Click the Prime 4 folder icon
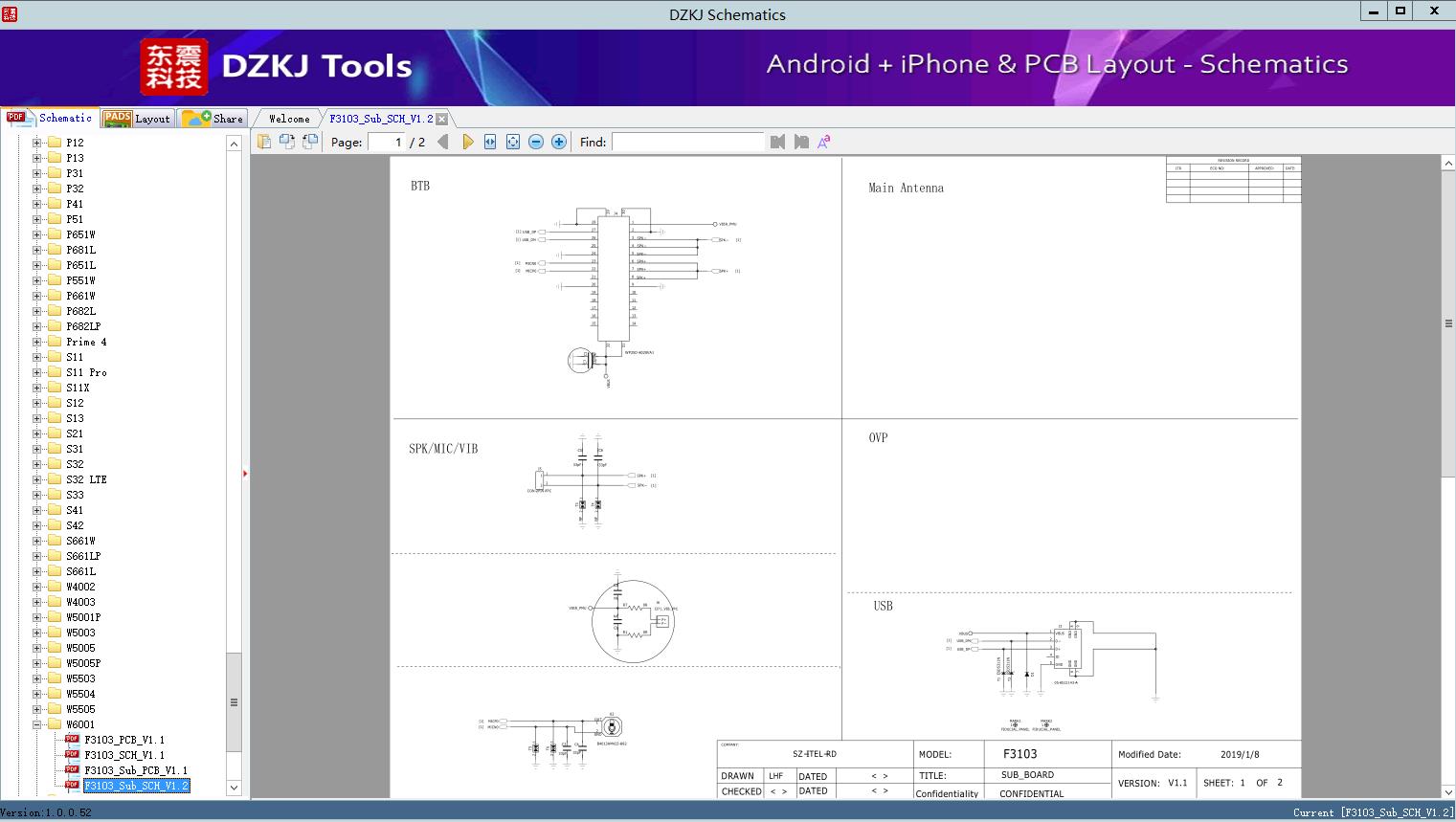This screenshot has height=822, width=1456. 55,342
